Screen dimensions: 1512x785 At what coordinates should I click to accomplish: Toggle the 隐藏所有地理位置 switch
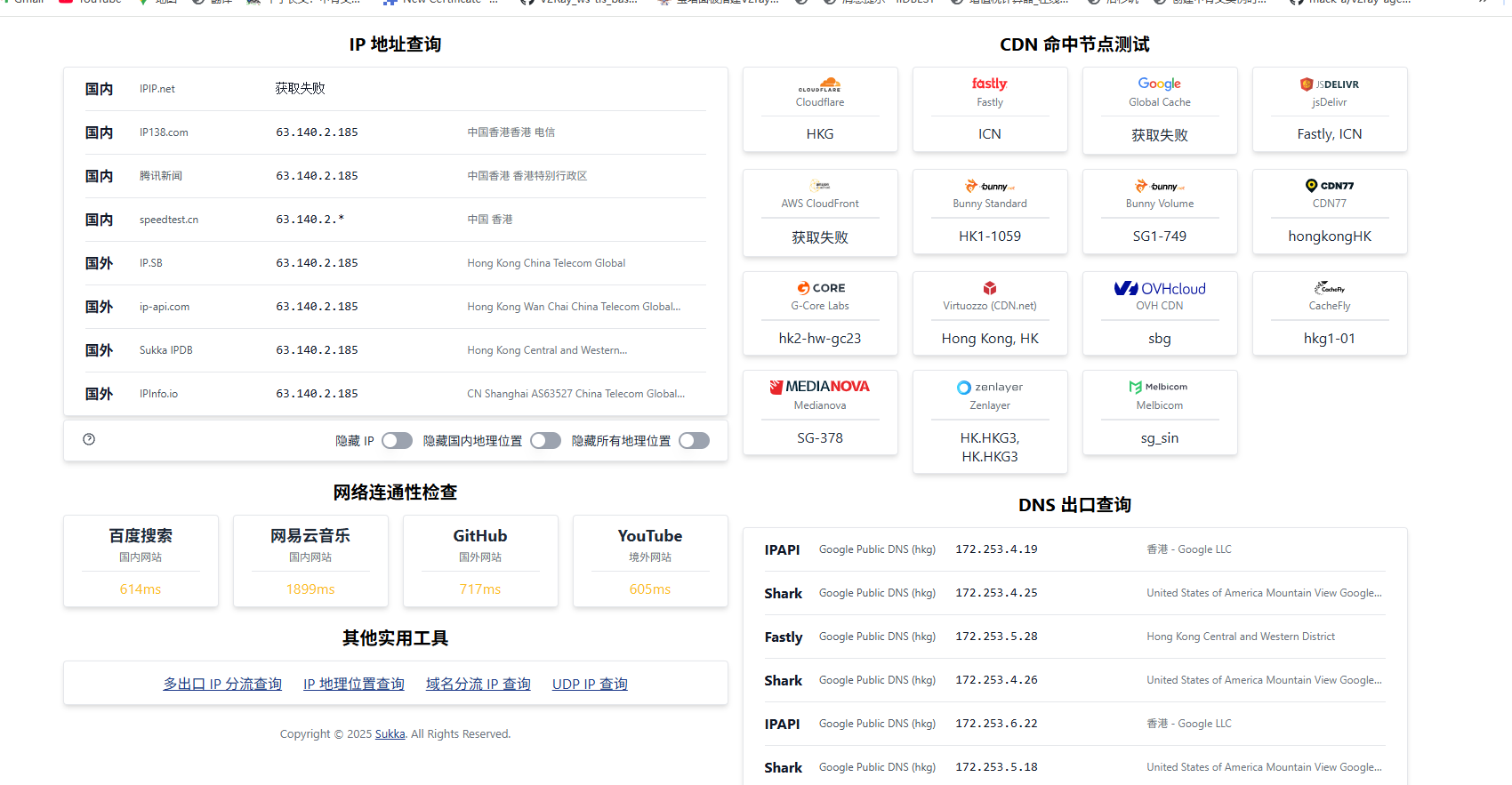[x=694, y=441]
